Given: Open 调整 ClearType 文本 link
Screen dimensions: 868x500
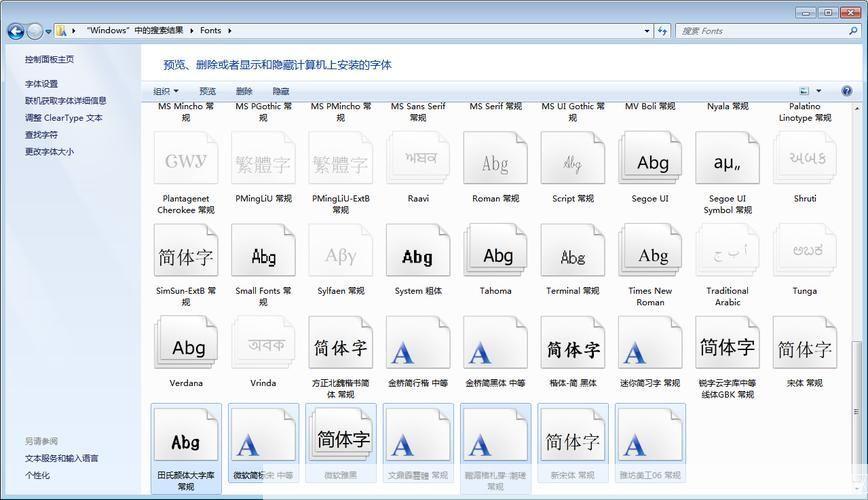Looking at the screenshot, I should point(64,118).
